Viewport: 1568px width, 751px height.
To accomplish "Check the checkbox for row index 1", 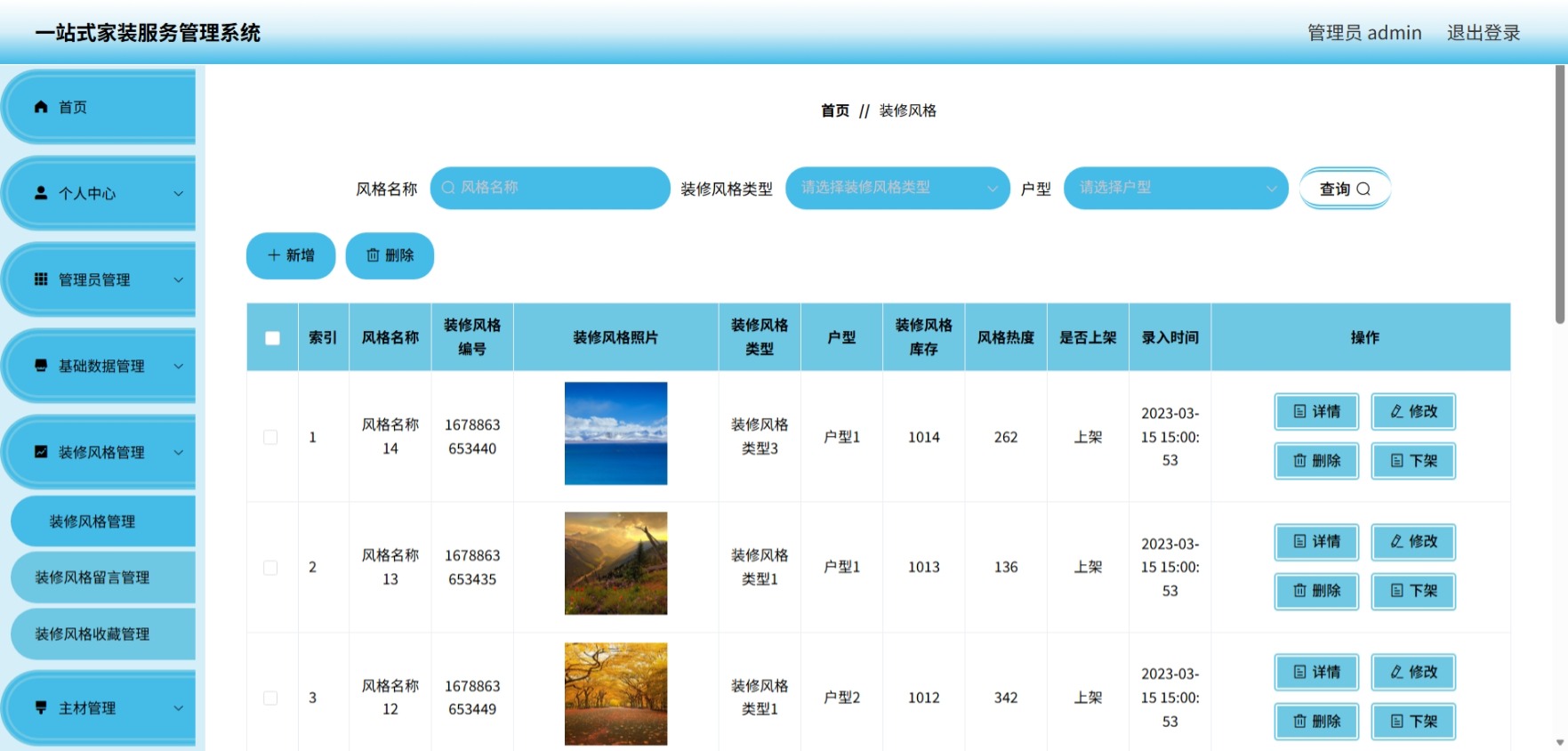I will (270, 437).
